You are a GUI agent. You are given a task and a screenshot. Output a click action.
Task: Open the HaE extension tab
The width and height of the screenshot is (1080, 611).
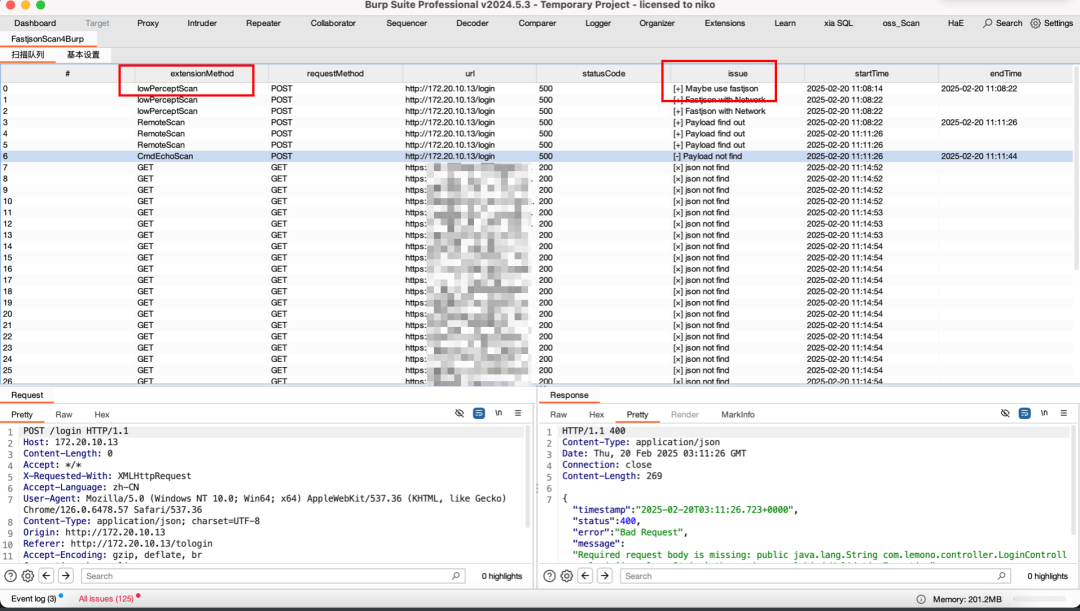pos(955,23)
